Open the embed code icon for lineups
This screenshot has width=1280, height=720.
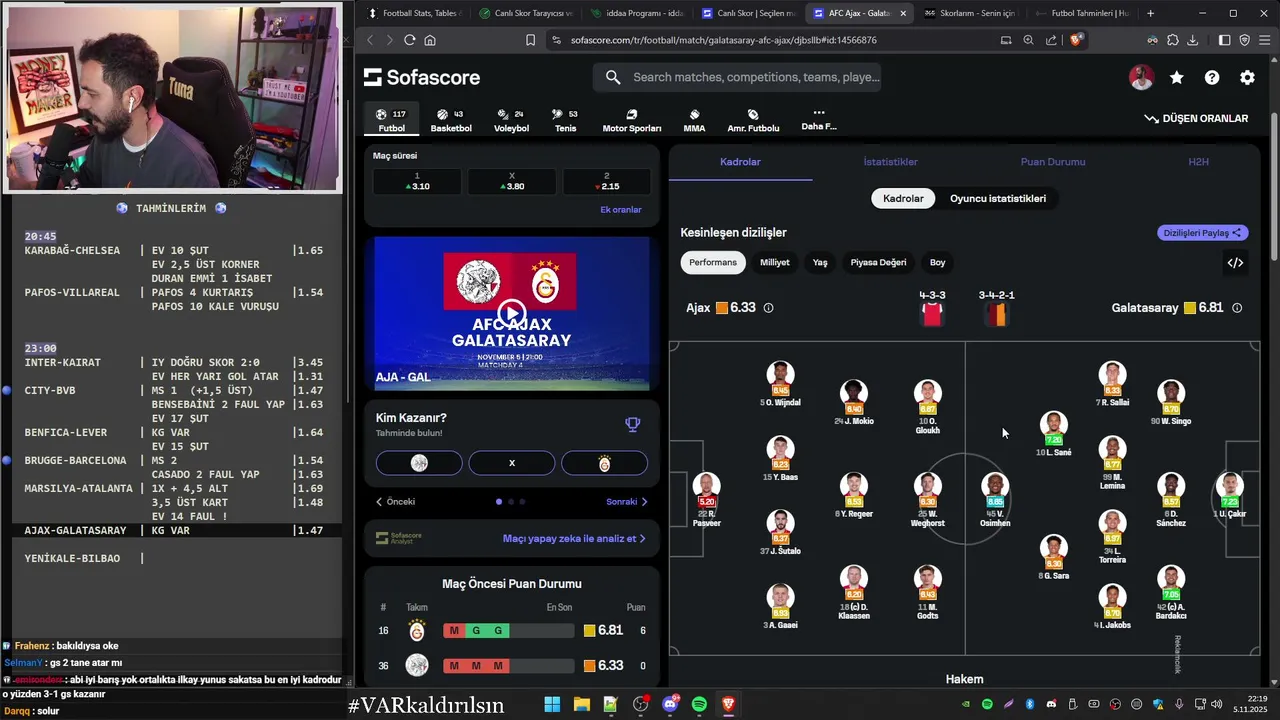[1235, 263]
